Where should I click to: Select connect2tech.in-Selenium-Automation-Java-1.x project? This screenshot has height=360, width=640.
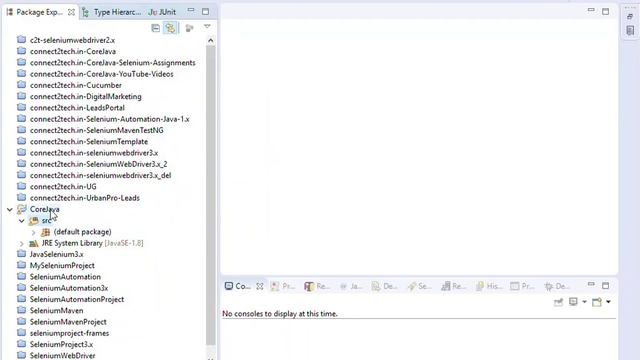[x=109, y=119]
